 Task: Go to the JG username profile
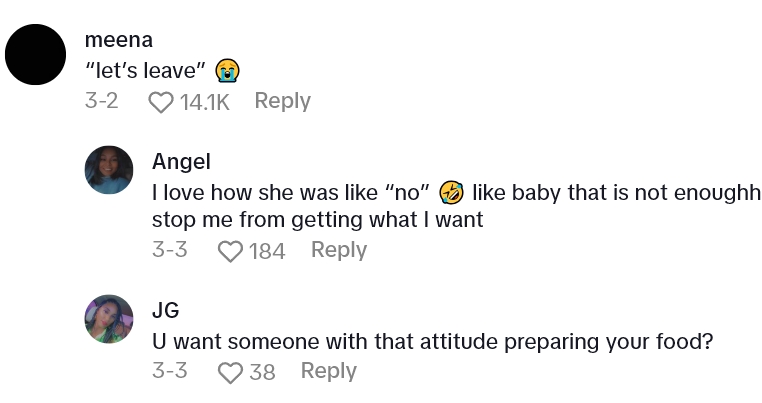165,310
